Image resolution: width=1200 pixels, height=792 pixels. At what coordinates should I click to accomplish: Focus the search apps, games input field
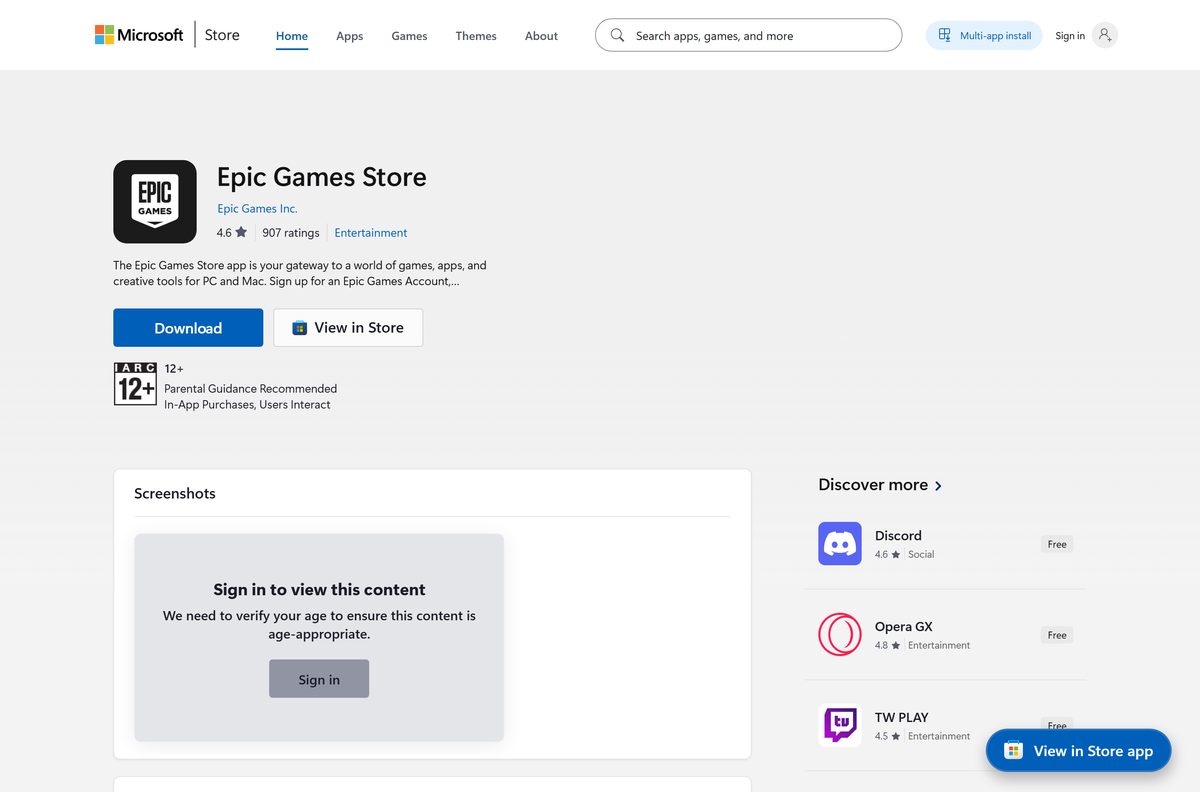748,35
